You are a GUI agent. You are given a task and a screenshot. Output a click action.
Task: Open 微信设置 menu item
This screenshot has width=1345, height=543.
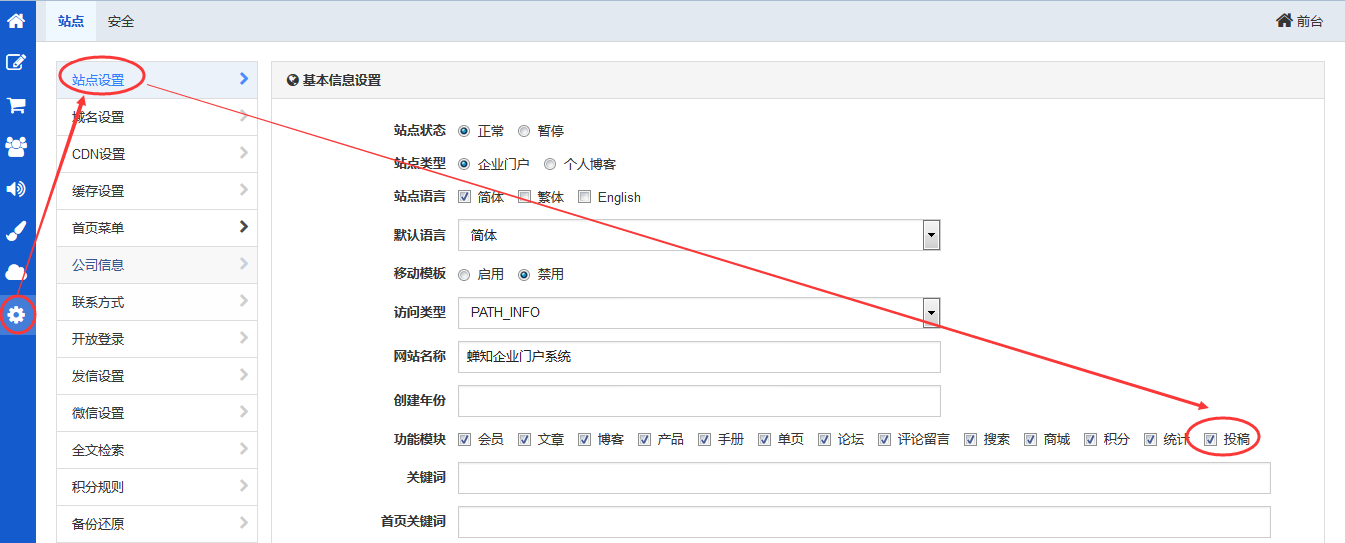(157, 413)
